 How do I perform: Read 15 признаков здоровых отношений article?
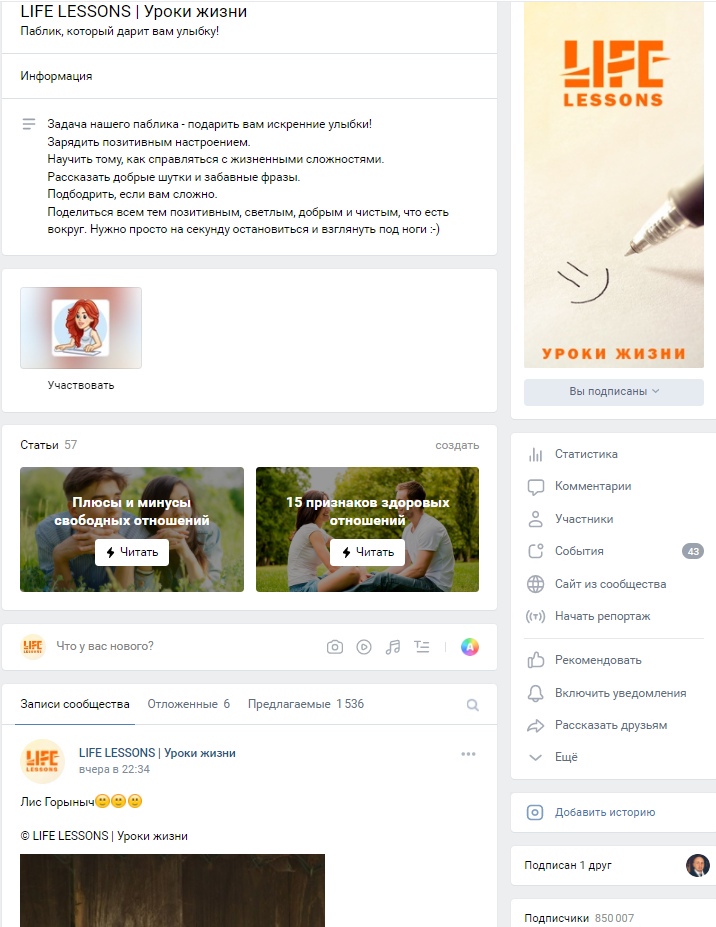point(367,552)
